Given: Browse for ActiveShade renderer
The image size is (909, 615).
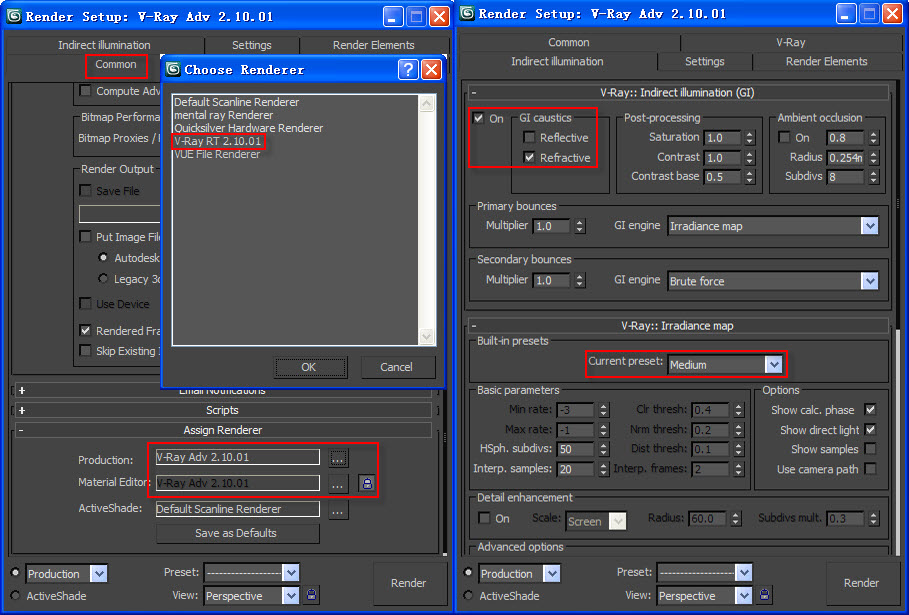Looking at the screenshot, I should [x=338, y=510].
